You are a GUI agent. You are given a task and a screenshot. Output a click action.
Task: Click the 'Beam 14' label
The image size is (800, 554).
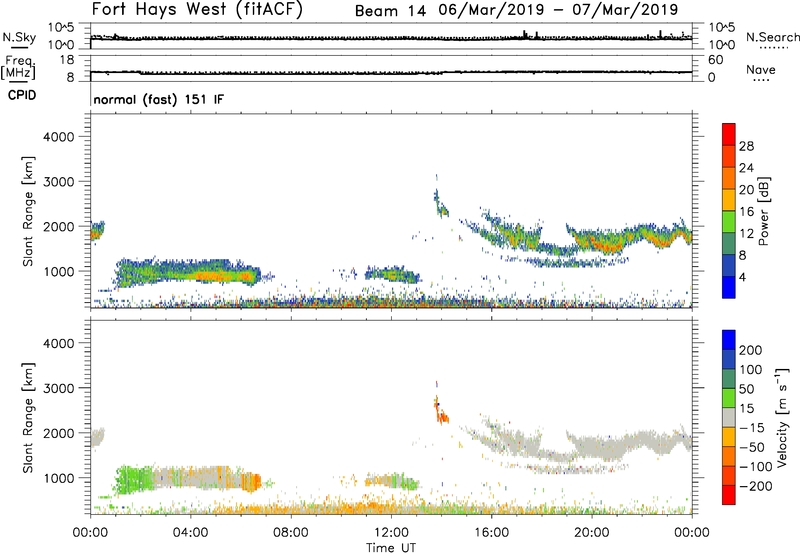(x=390, y=10)
